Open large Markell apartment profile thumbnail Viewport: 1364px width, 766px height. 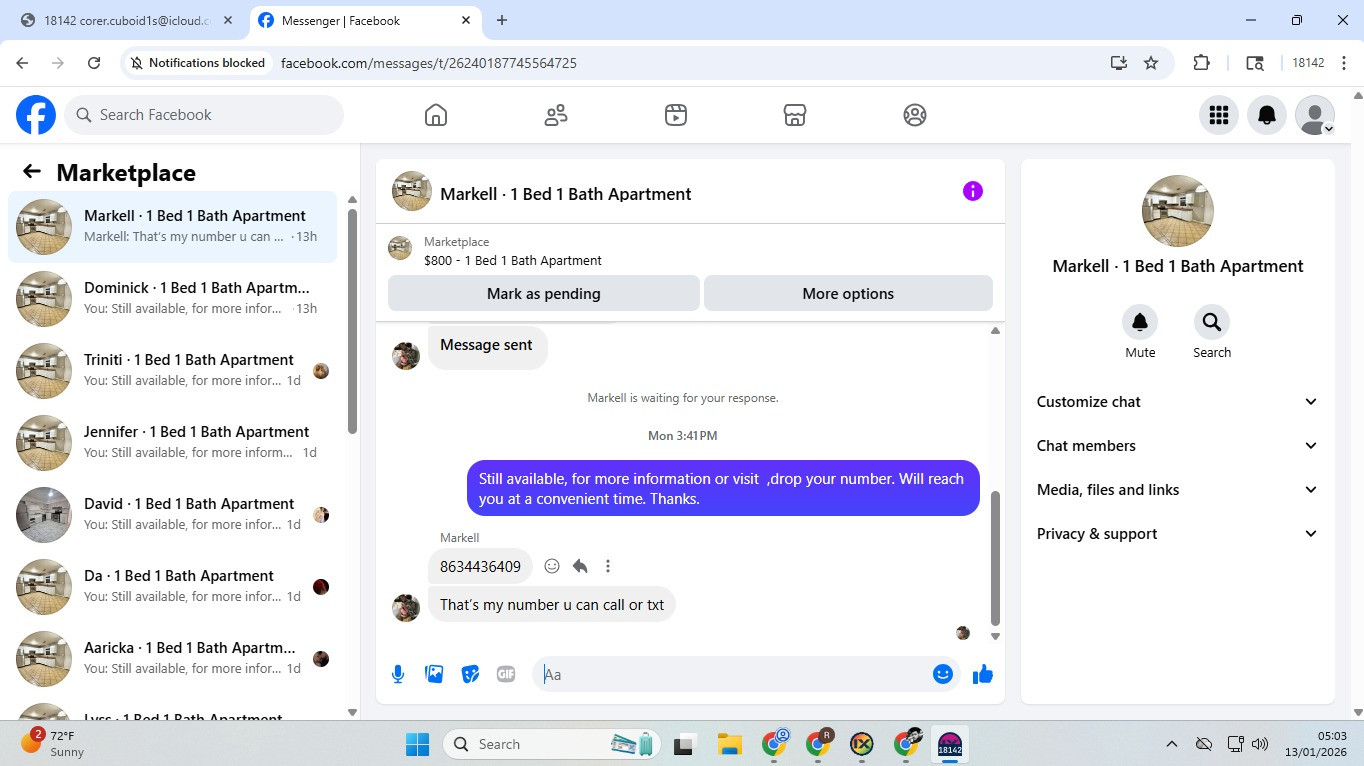point(1178,211)
